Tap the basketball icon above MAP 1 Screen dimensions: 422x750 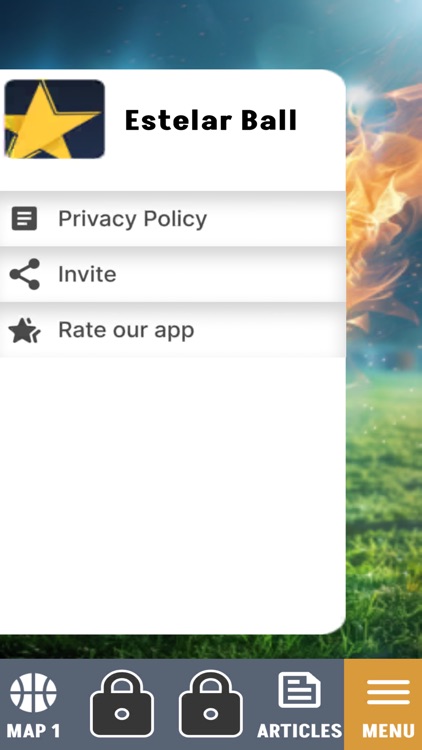(x=33, y=692)
